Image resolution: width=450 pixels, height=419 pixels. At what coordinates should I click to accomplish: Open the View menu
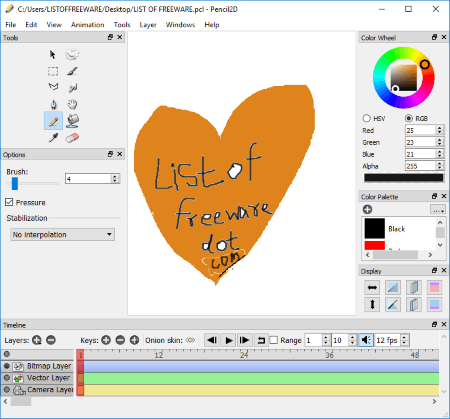[54, 25]
